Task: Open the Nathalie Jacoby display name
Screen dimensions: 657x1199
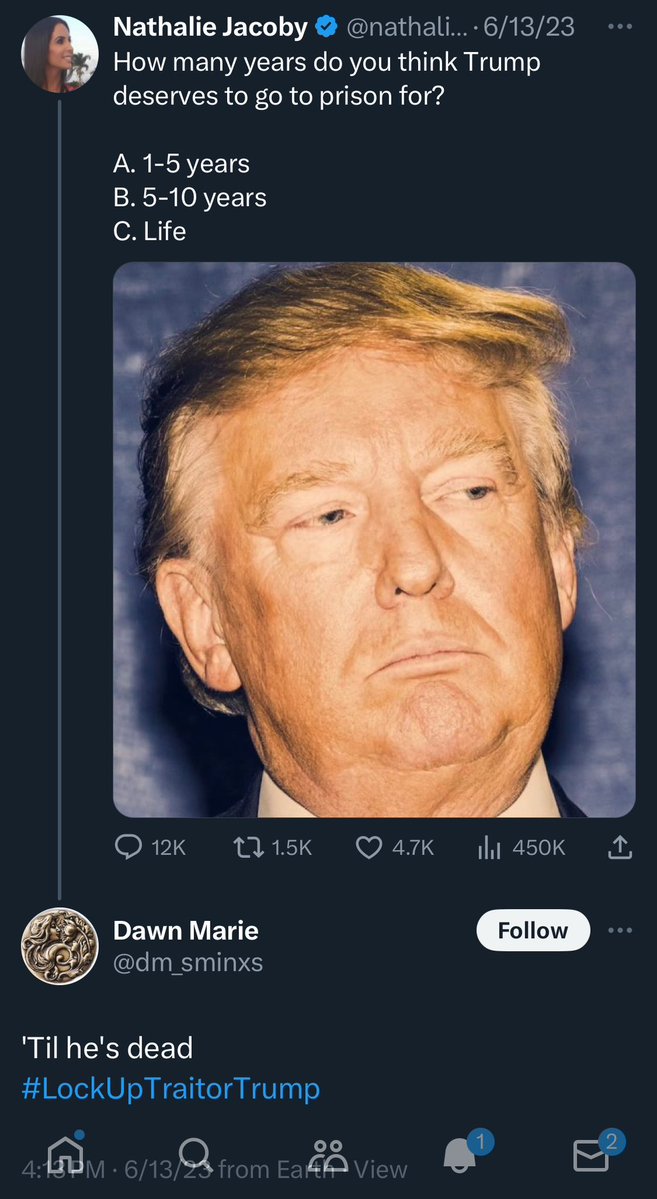Action: [x=210, y=28]
